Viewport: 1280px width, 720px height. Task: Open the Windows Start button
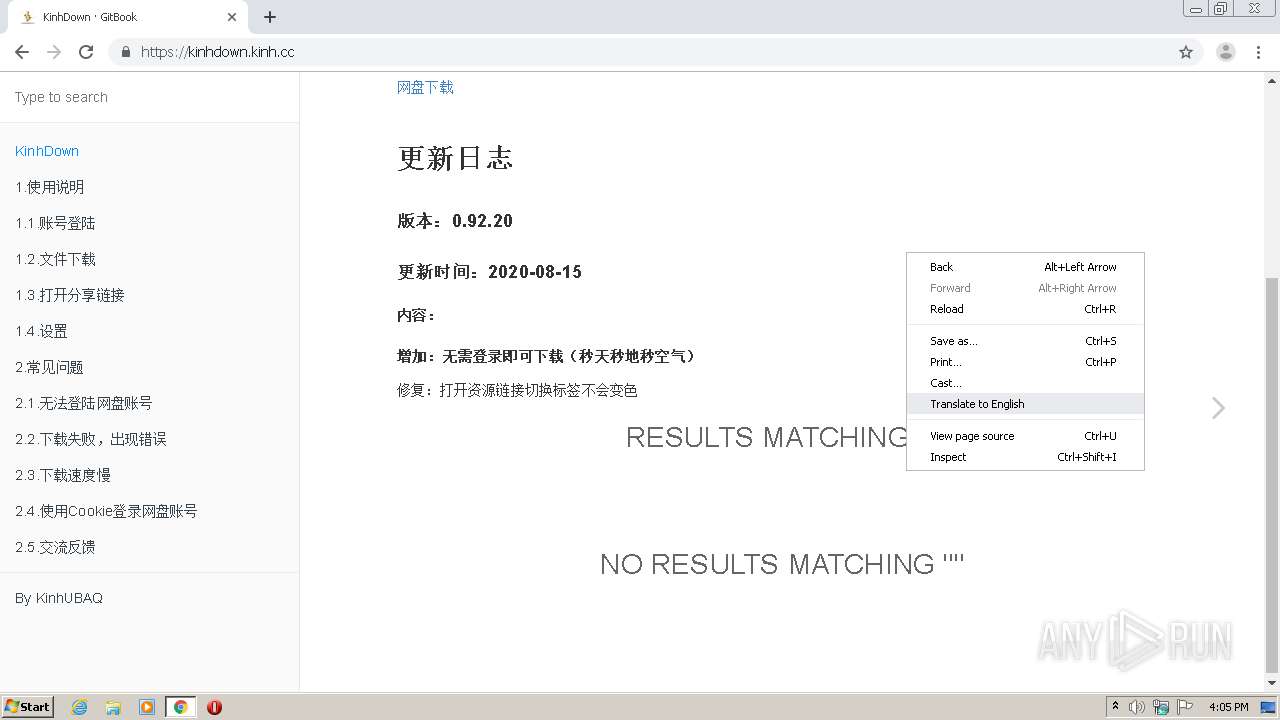click(28, 706)
